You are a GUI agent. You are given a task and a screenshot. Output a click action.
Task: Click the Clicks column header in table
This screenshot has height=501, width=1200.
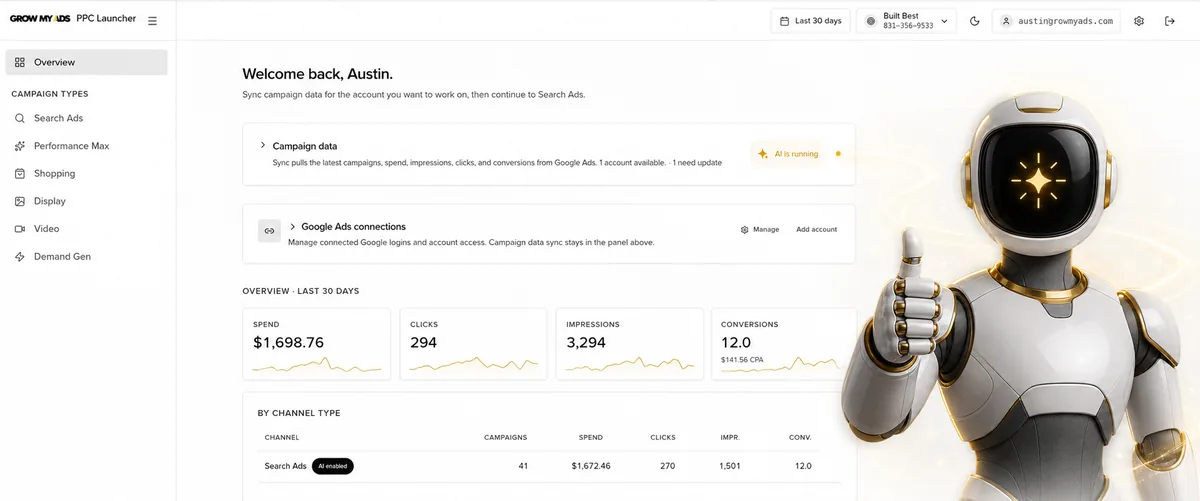(x=663, y=437)
